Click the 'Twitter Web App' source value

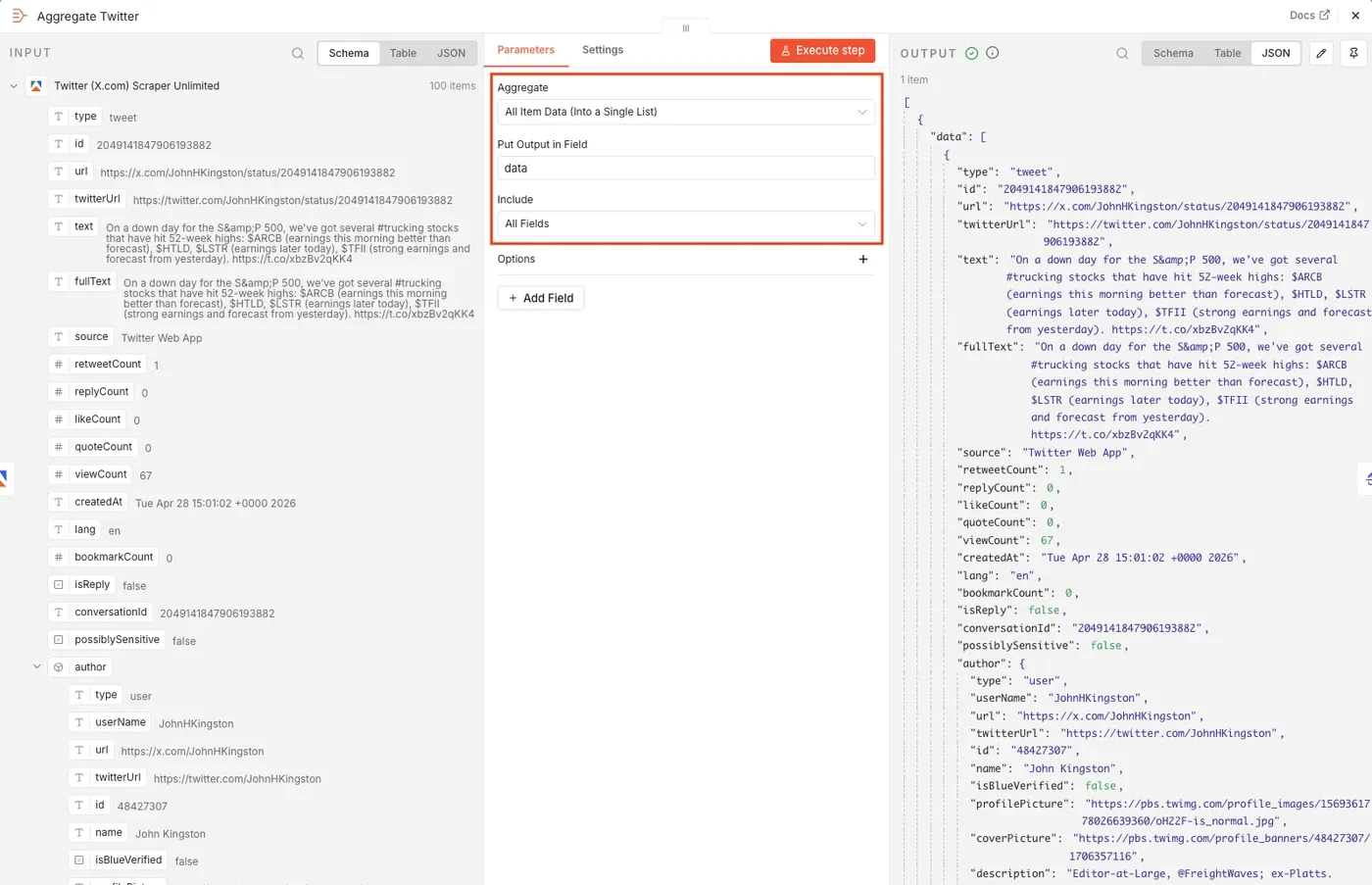click(162, 338)
